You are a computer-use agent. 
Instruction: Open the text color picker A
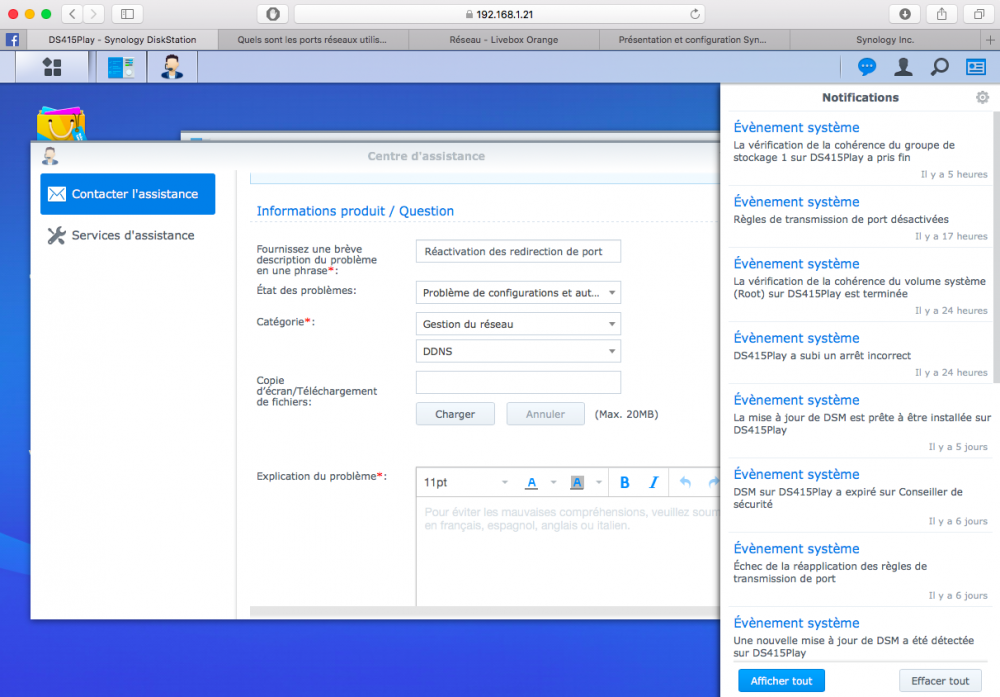click(x=531, y=483)
